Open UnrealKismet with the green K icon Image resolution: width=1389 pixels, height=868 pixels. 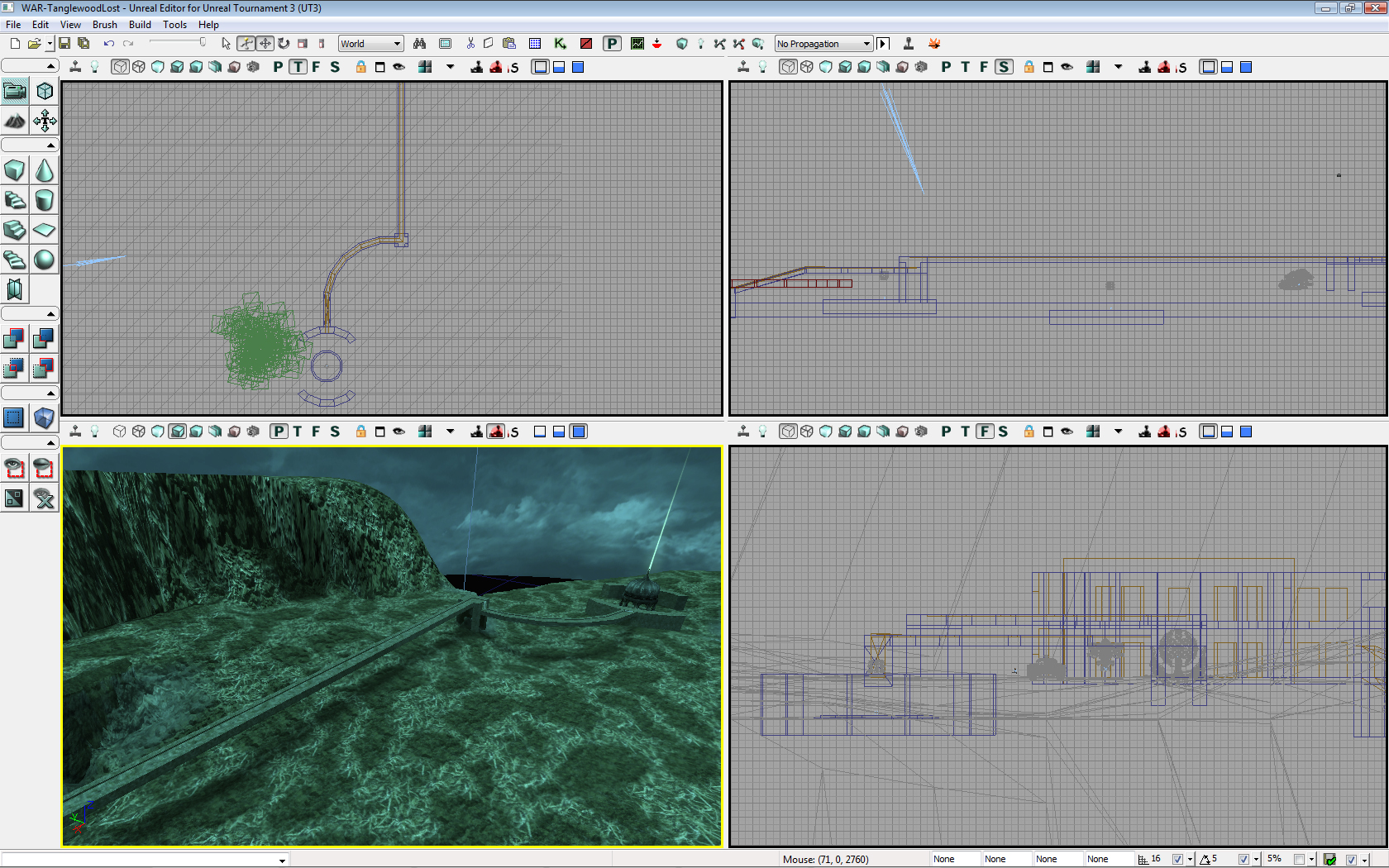(x=561, y=44)
